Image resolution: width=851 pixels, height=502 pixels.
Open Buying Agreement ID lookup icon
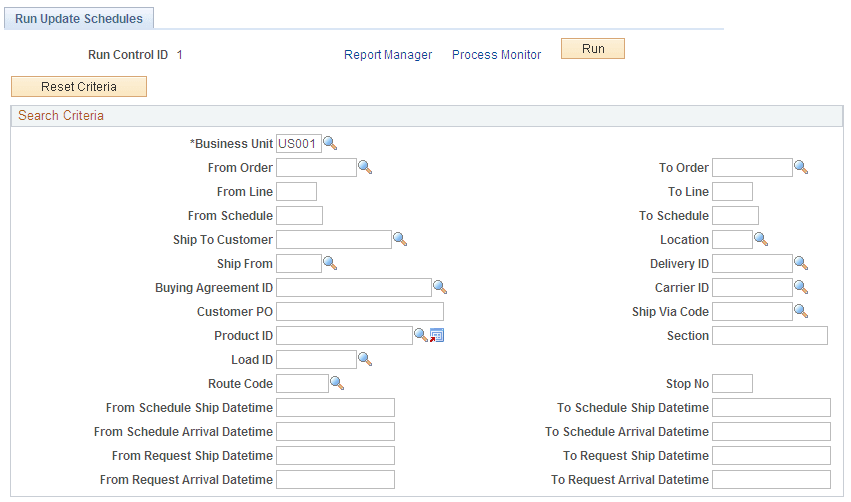[x=440, y=287]
